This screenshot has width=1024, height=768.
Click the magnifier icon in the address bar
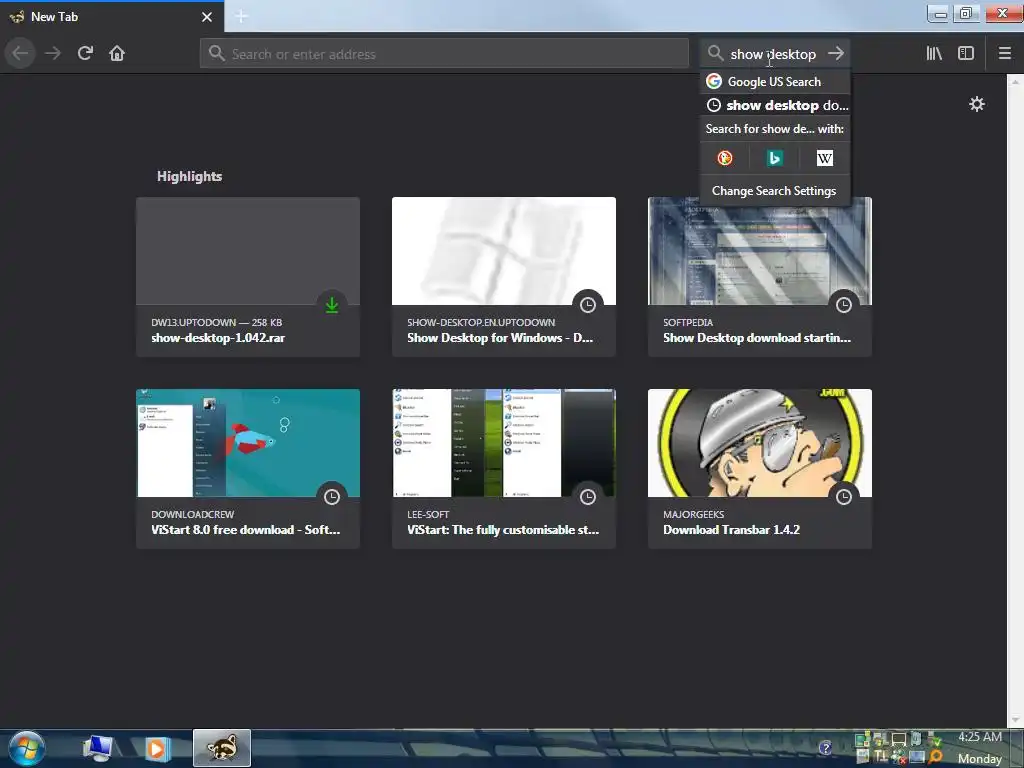(216, 54)
